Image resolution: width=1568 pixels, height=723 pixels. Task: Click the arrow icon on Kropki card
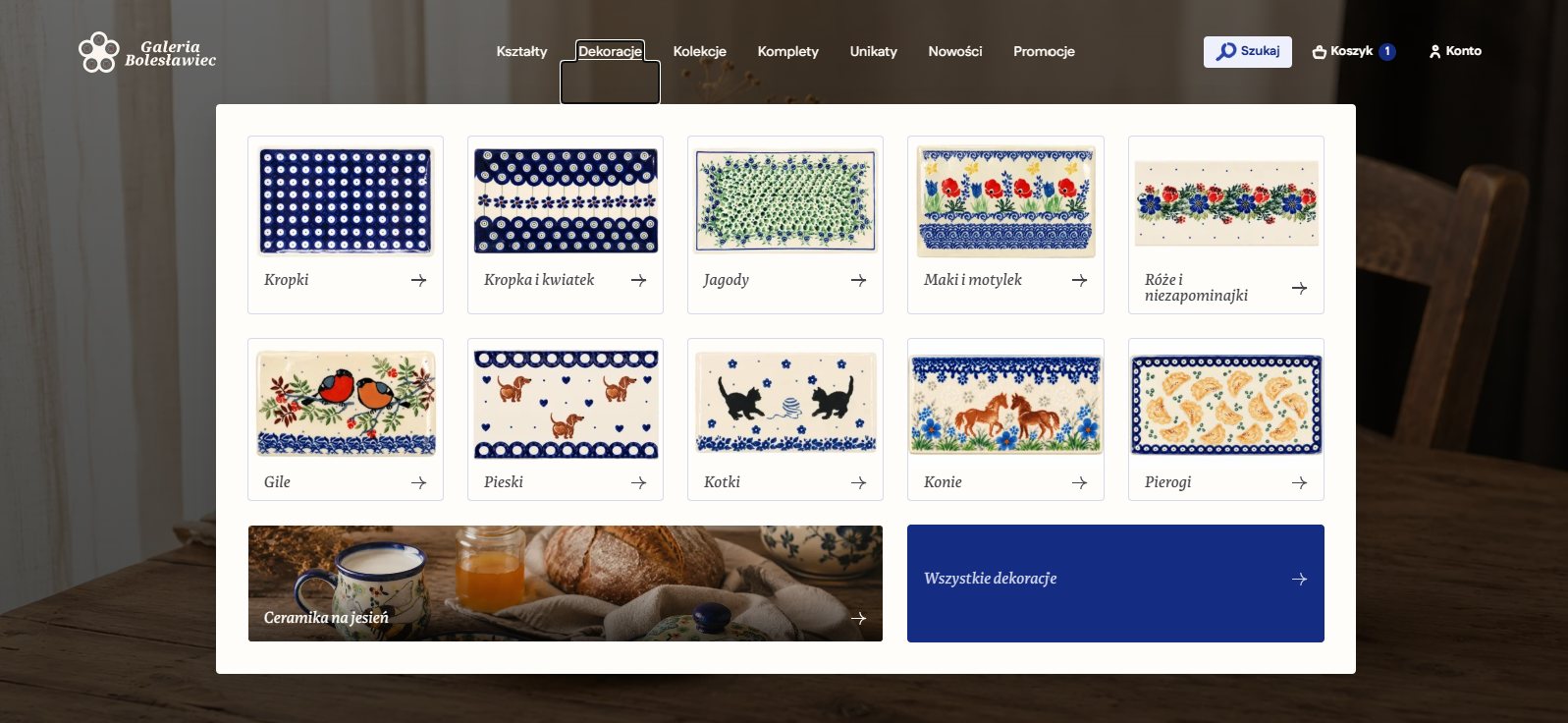[x=418, y=280]
